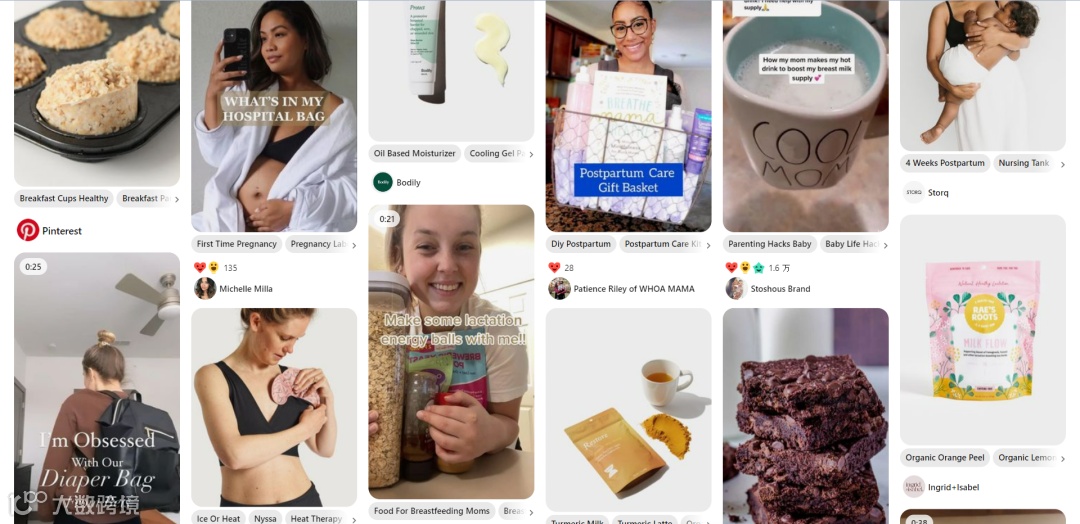Click reaction emojis beside the 135 count
The height and width of the screenshot is (524, 1080).
pos(207,267)
